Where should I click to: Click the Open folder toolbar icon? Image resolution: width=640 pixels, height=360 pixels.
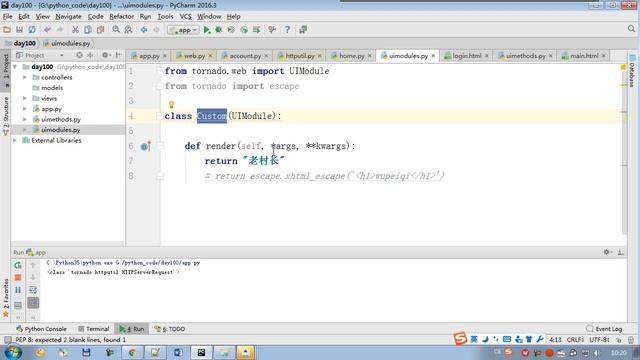7,30
